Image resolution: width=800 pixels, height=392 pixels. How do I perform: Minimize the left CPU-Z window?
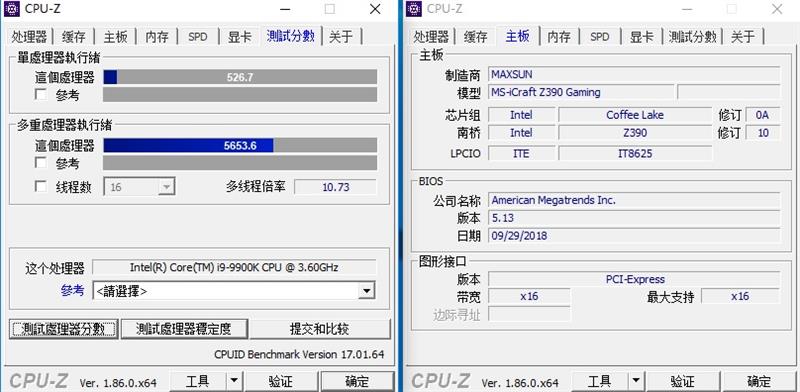(286, 9)
